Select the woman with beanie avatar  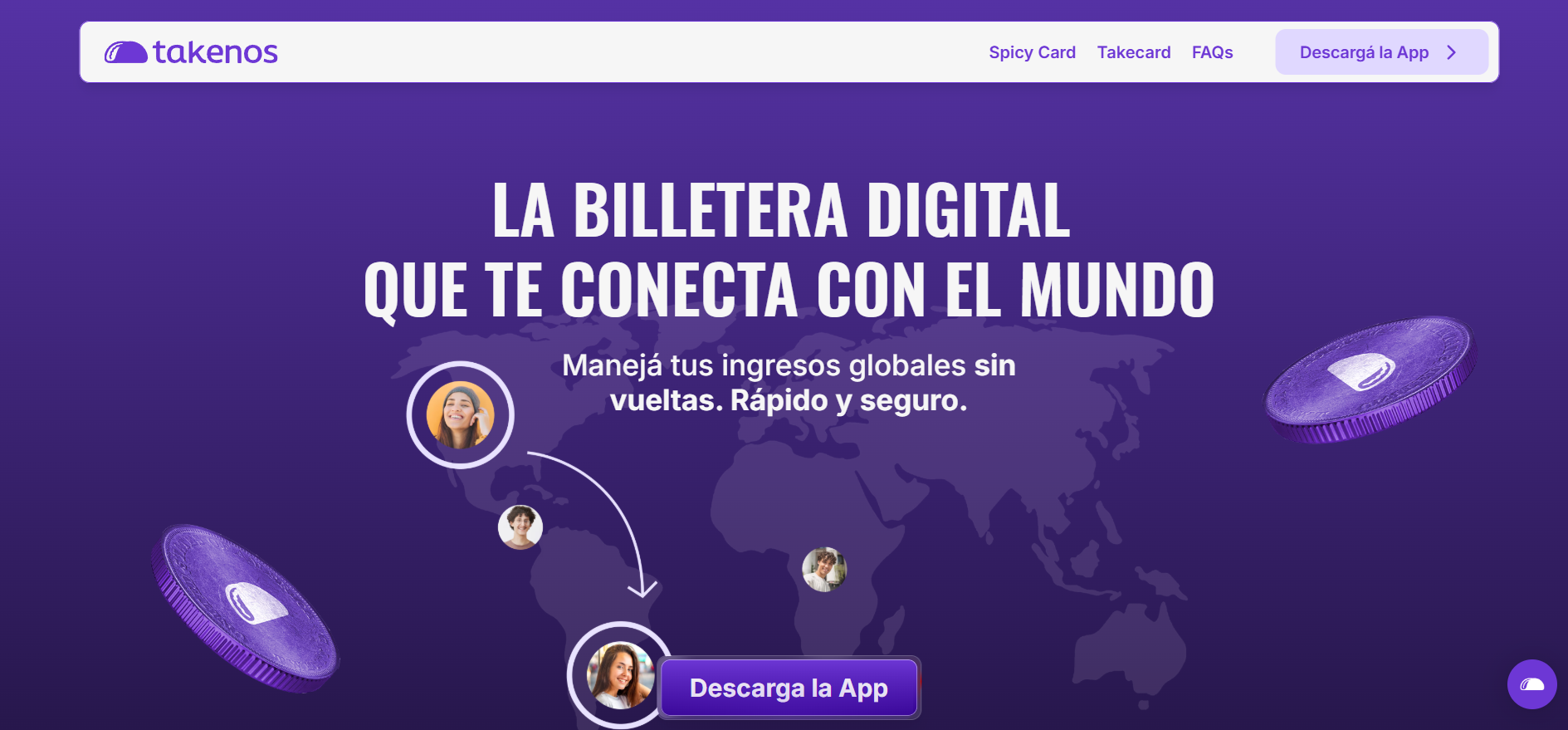click(x=461, y=415)
